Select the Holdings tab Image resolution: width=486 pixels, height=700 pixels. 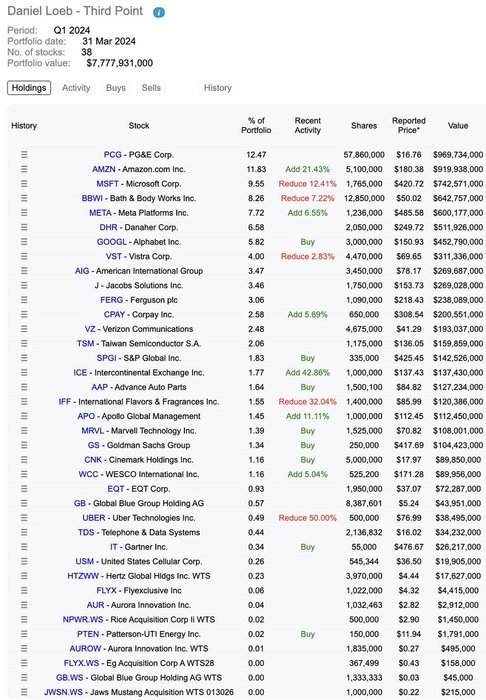pos(29,88)
